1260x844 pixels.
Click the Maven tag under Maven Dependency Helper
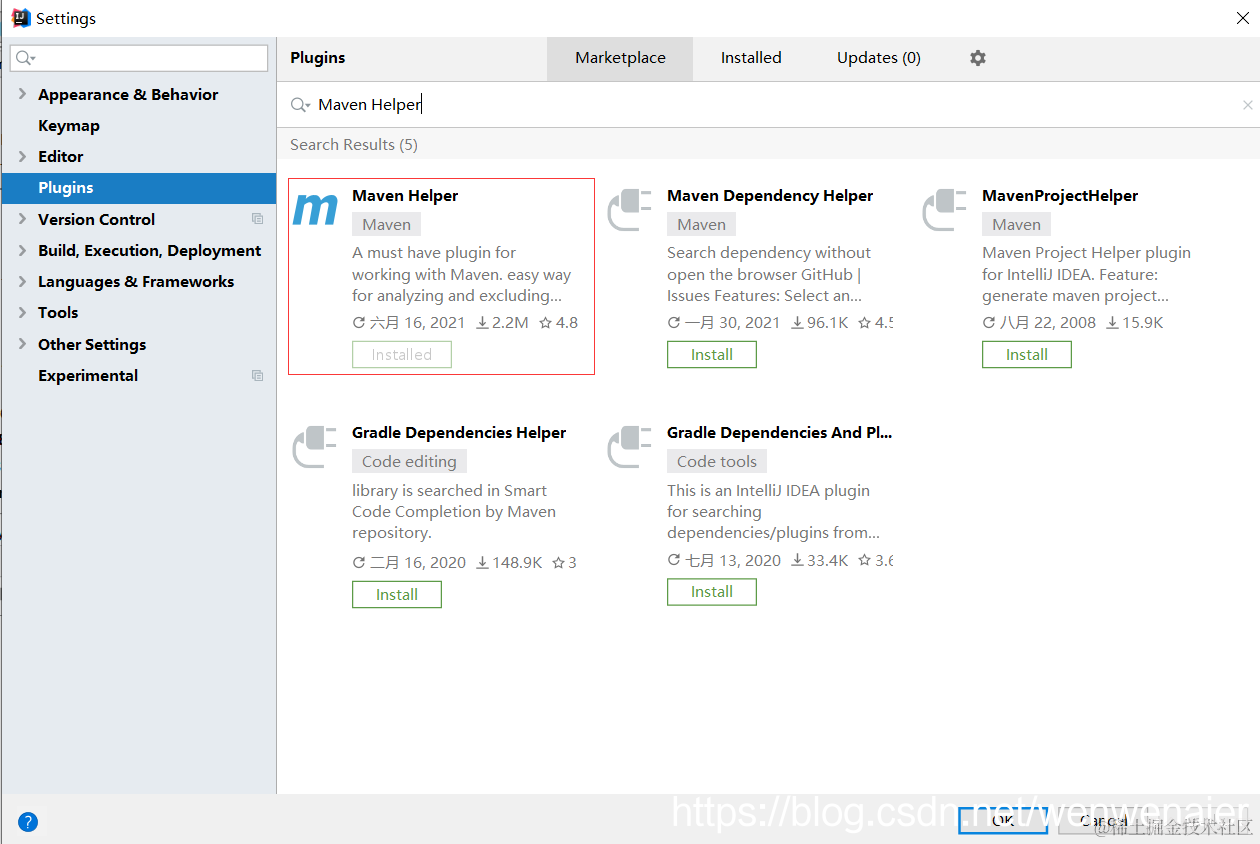point(701,225)
